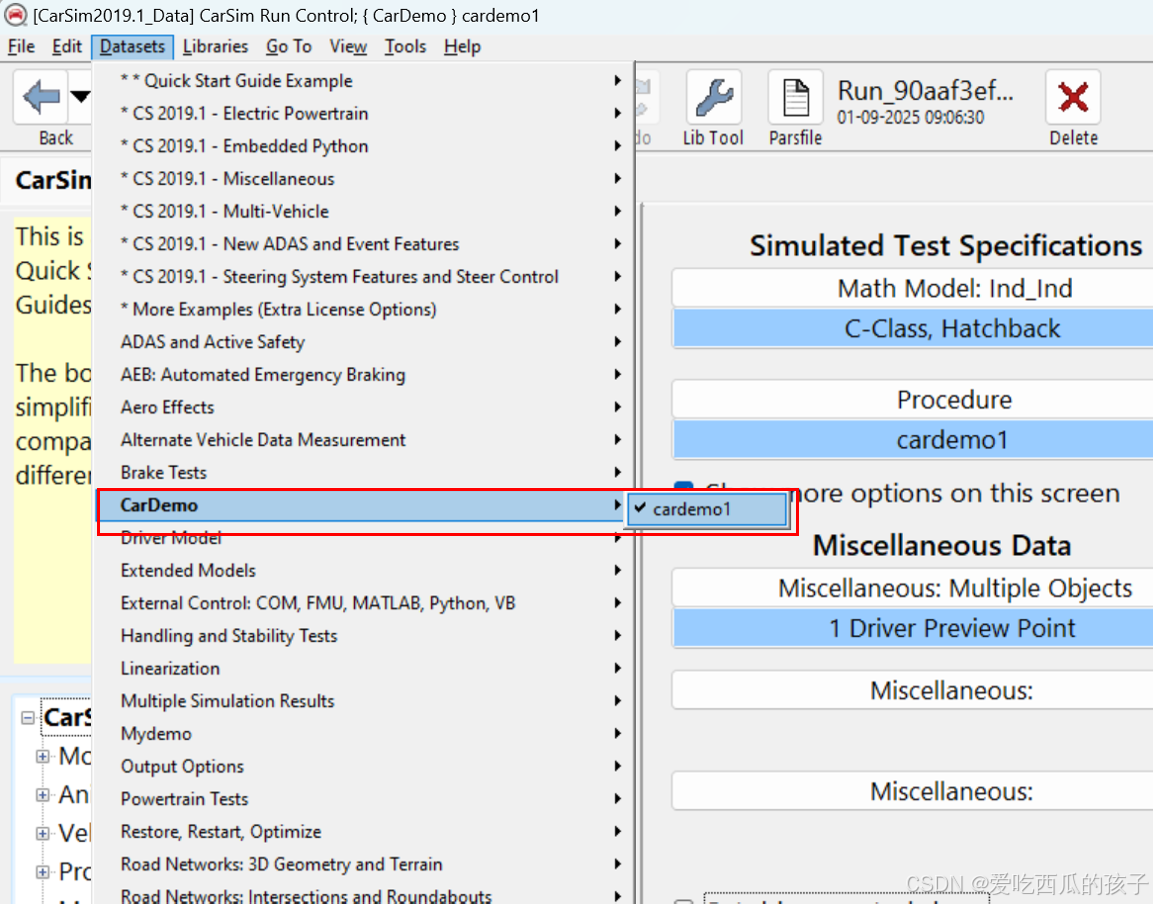Select Quick Start Guide Example dataset category

[x=362, y=81]
